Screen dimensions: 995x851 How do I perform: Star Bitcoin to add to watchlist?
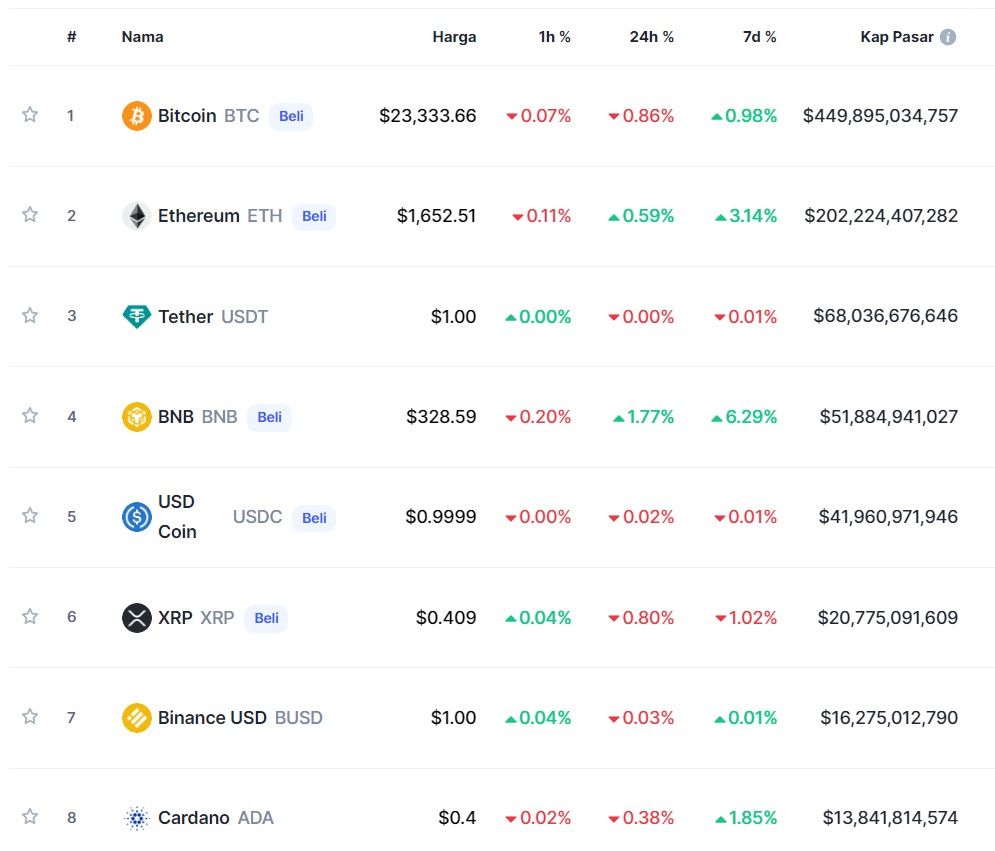[30, 115]
